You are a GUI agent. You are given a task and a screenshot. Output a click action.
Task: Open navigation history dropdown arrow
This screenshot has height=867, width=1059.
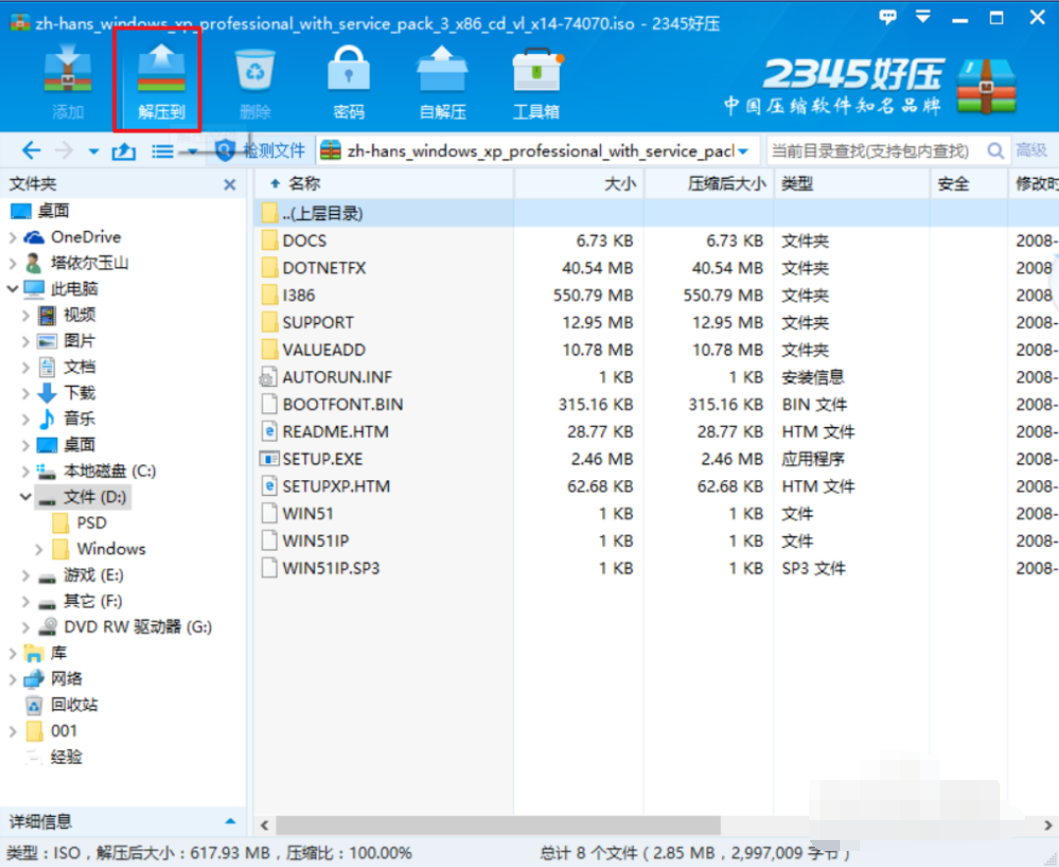pyautogui.click(x=94, y=151)
